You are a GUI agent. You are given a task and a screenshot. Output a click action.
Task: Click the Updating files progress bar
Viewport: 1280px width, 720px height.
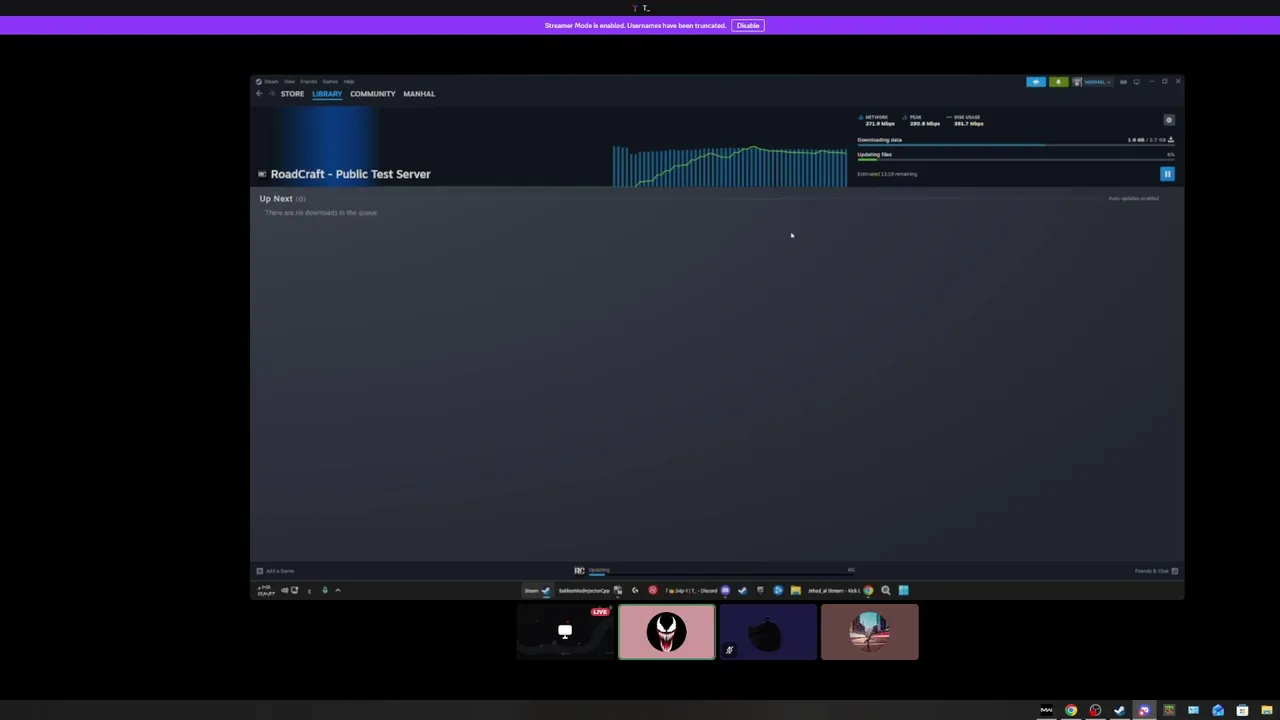tap(1016, 160)
